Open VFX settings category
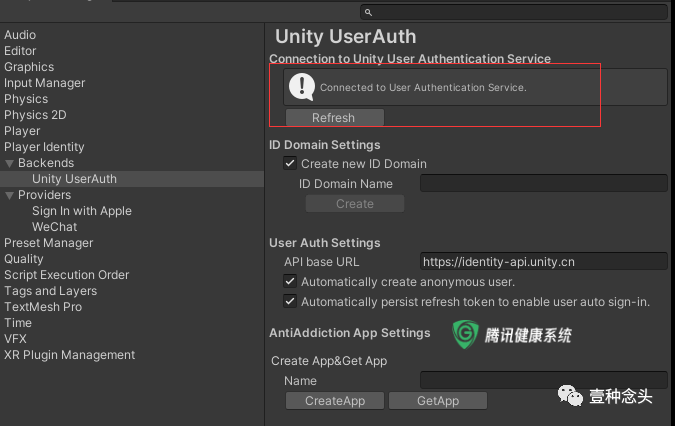 coord(15,339)
